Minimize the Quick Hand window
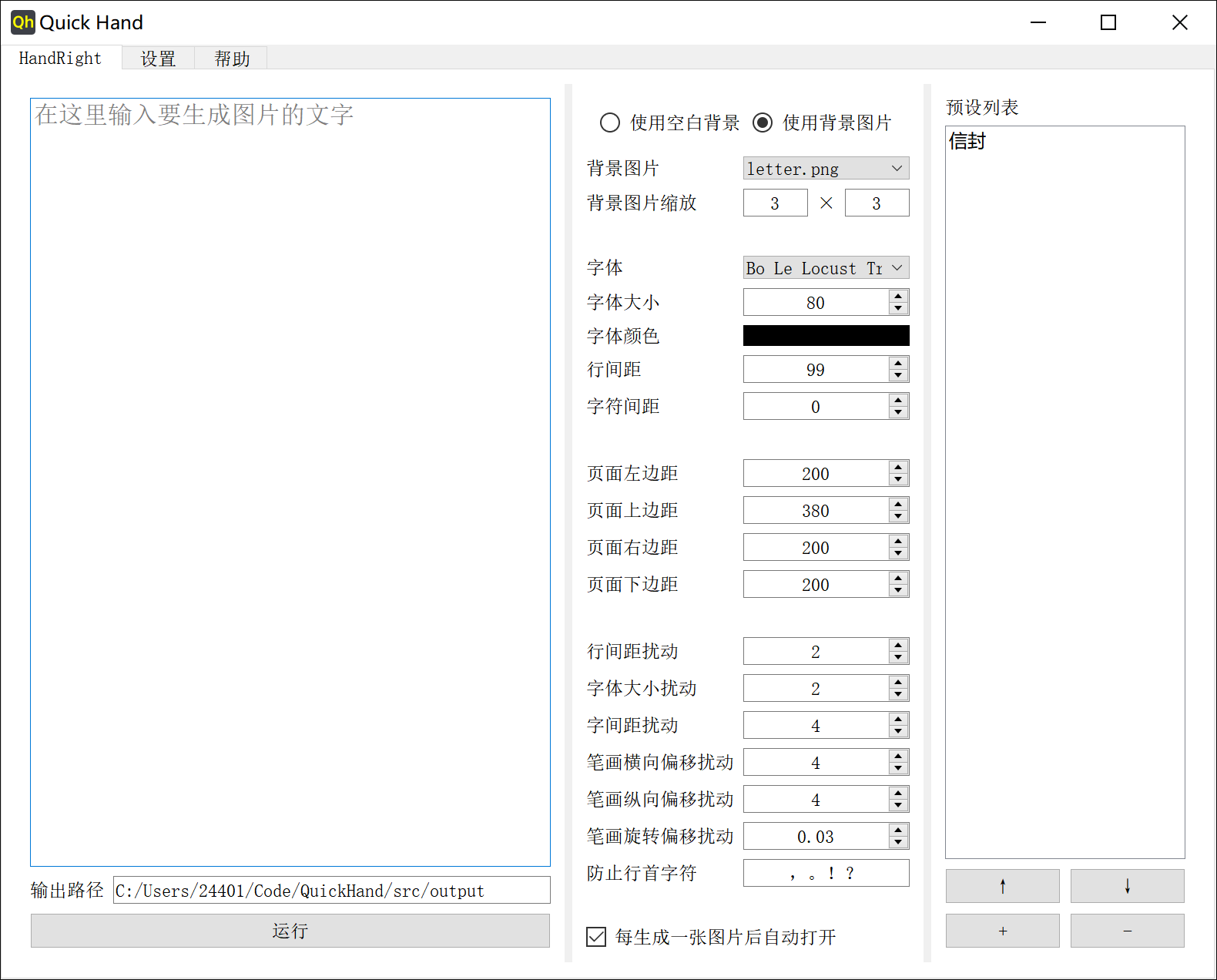This screenshot has height=980, width=1217. pyautogui.click(x=1038, y=22)
